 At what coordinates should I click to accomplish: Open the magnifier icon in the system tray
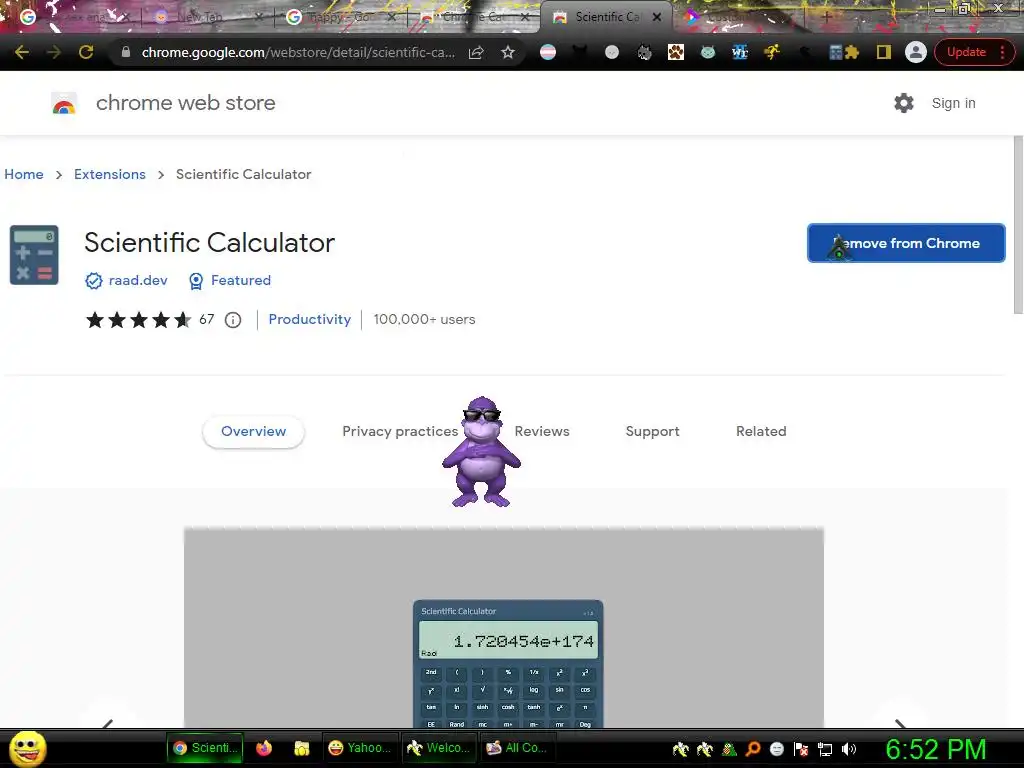pyautogui.click(x=753, y=749)
